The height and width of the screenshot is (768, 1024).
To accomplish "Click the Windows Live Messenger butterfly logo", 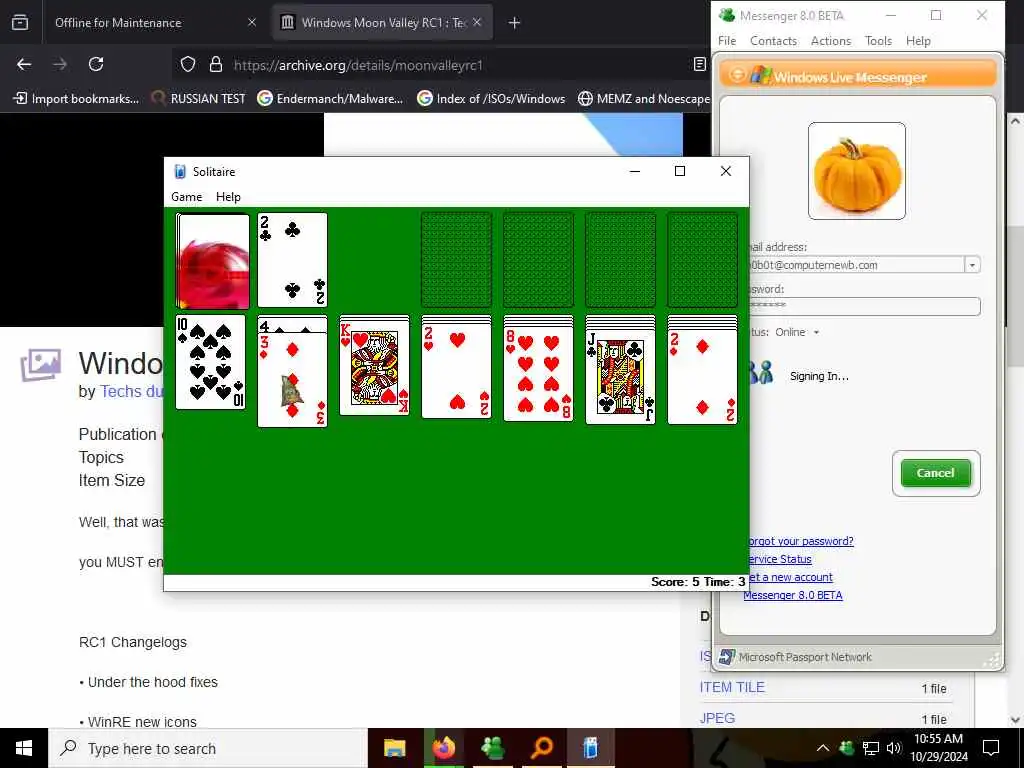I will pyautogui.click(x=760, y=74).
